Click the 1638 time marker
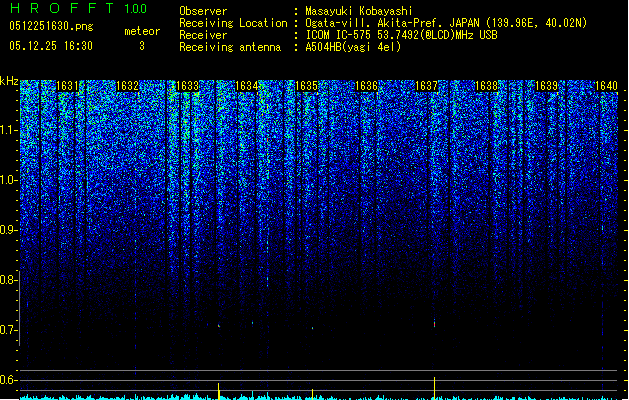629x400 pixels. click(486, 86)
